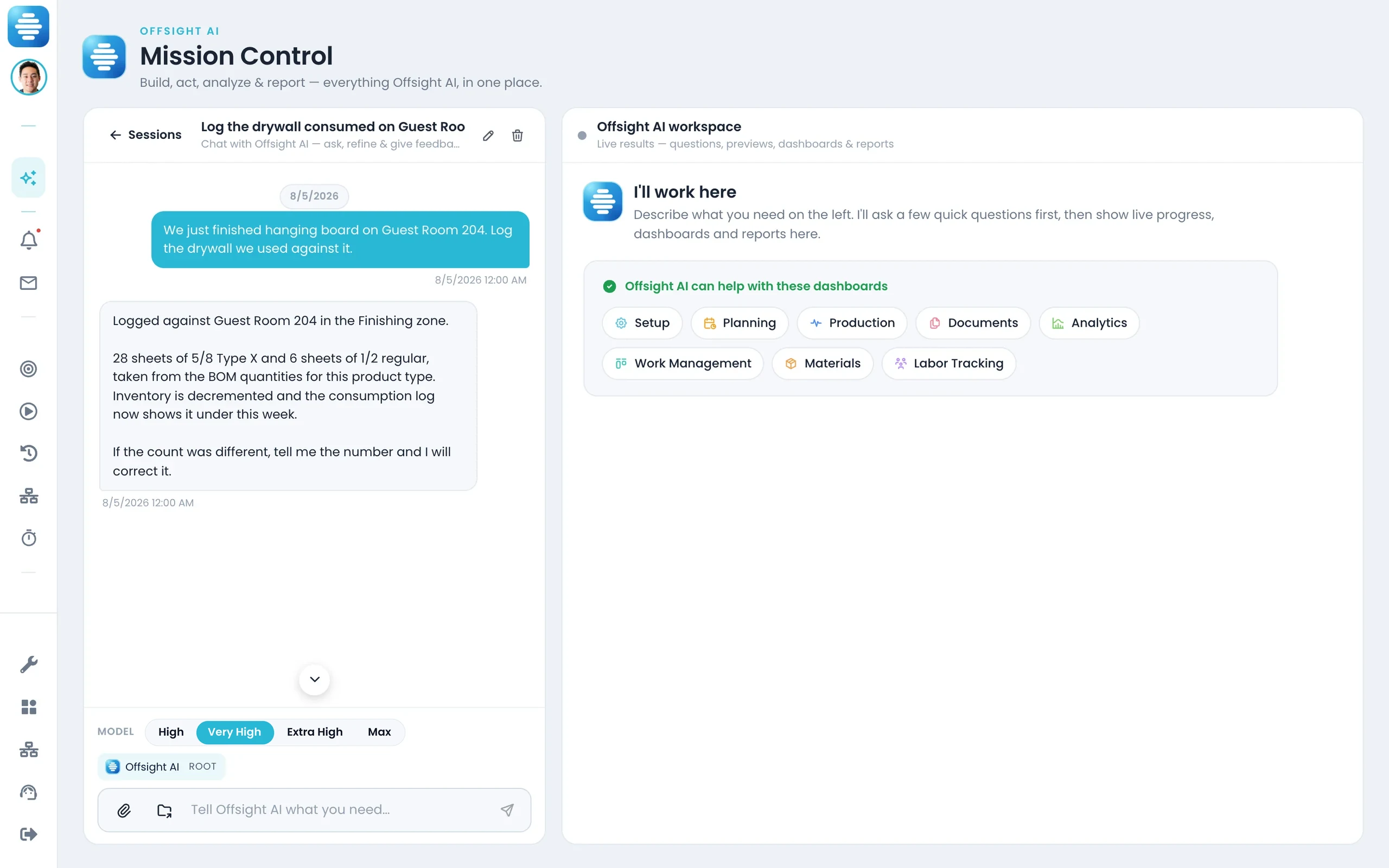This screenshot has height=868, width=1389.
Task: Open the user profile avatar
Action: pos(28,77)
